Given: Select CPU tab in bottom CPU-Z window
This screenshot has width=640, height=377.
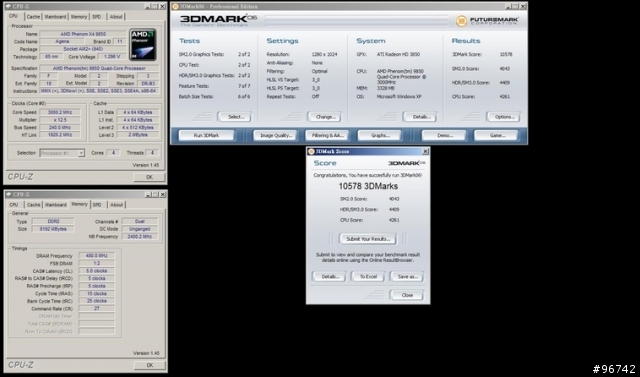Looking at the screenshot, I should 14,205.
